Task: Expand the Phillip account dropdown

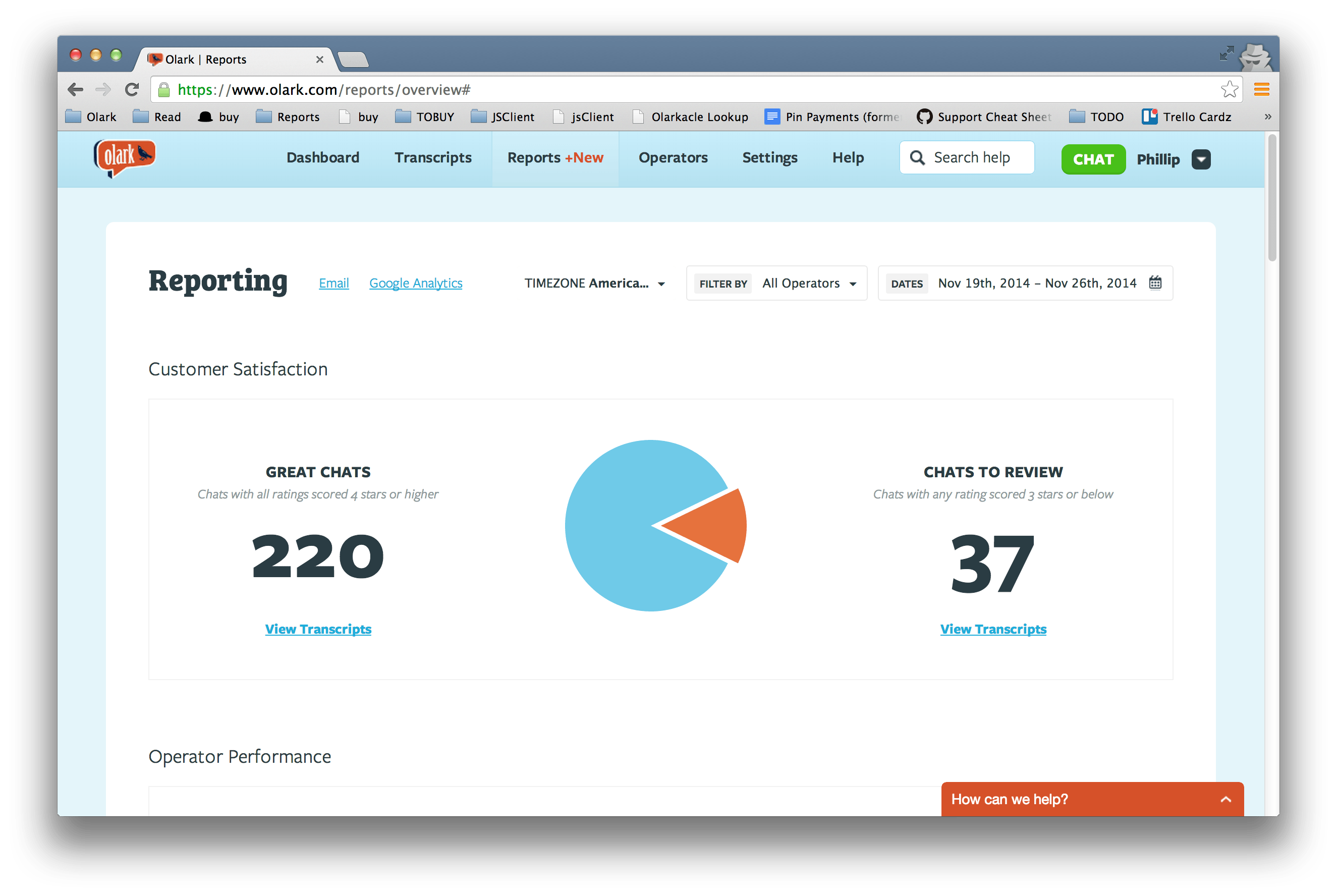Action: pyautogui.click(x=1201, y=159)
